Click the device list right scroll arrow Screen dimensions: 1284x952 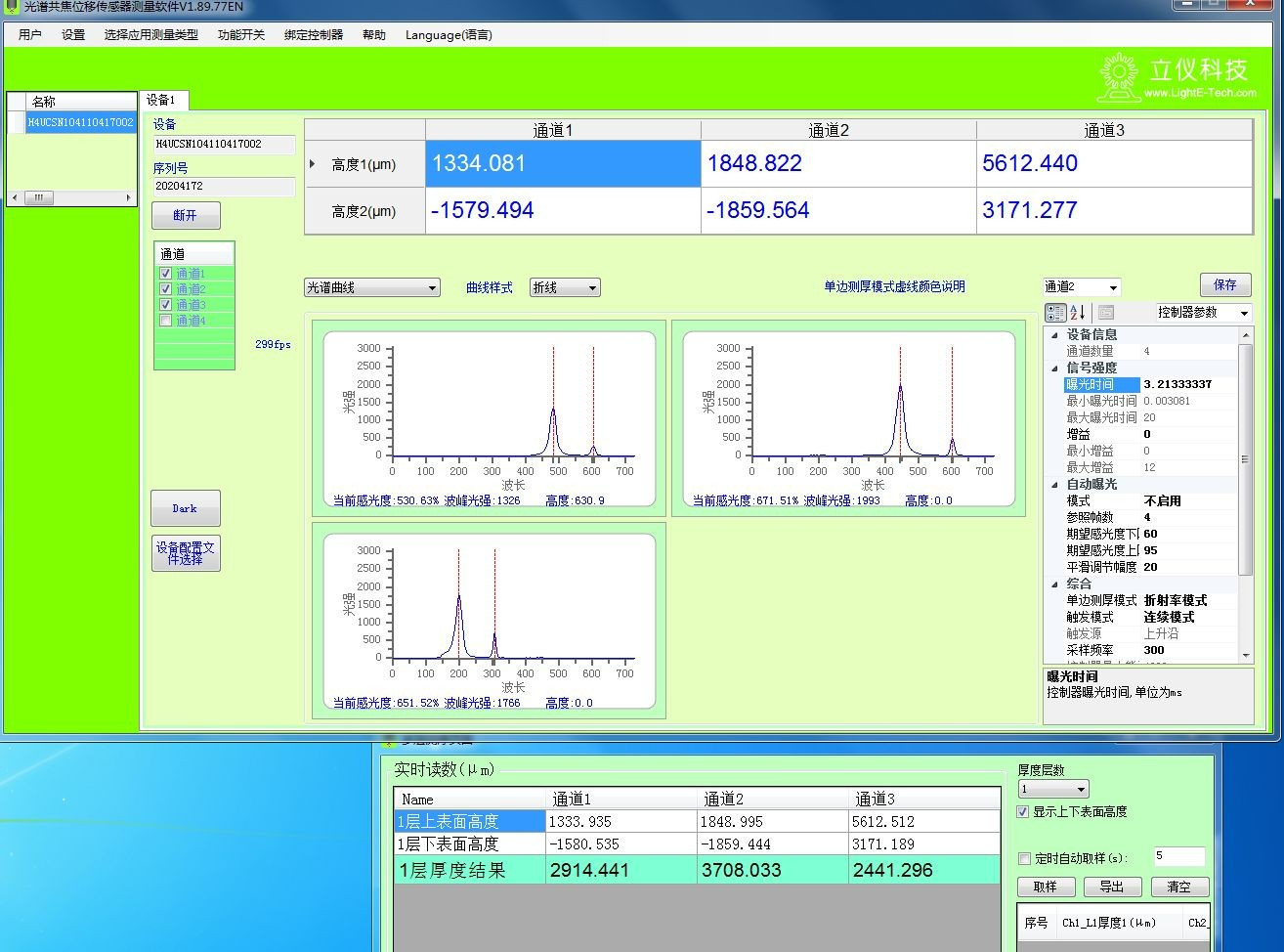[x=128, y=198]
